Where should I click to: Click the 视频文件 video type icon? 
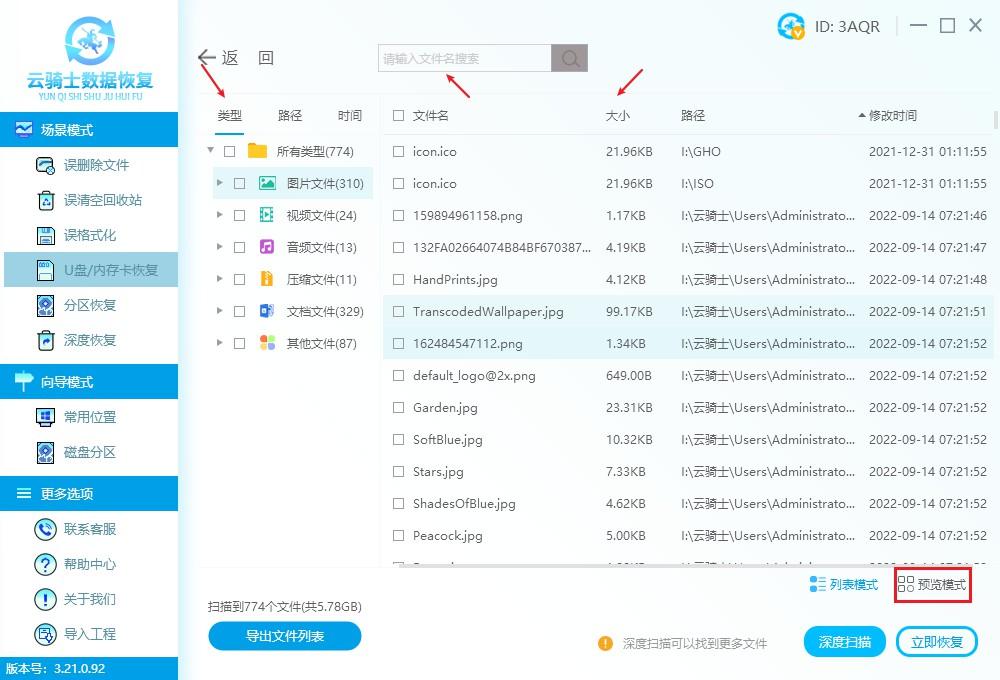267,215
